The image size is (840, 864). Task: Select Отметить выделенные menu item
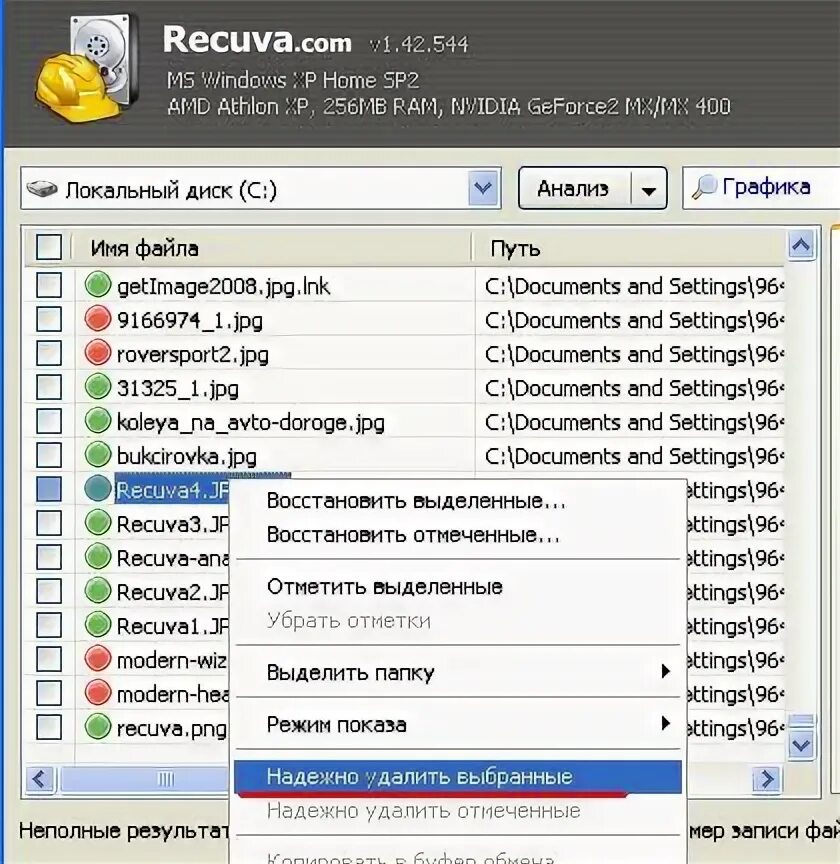[457, 587]
